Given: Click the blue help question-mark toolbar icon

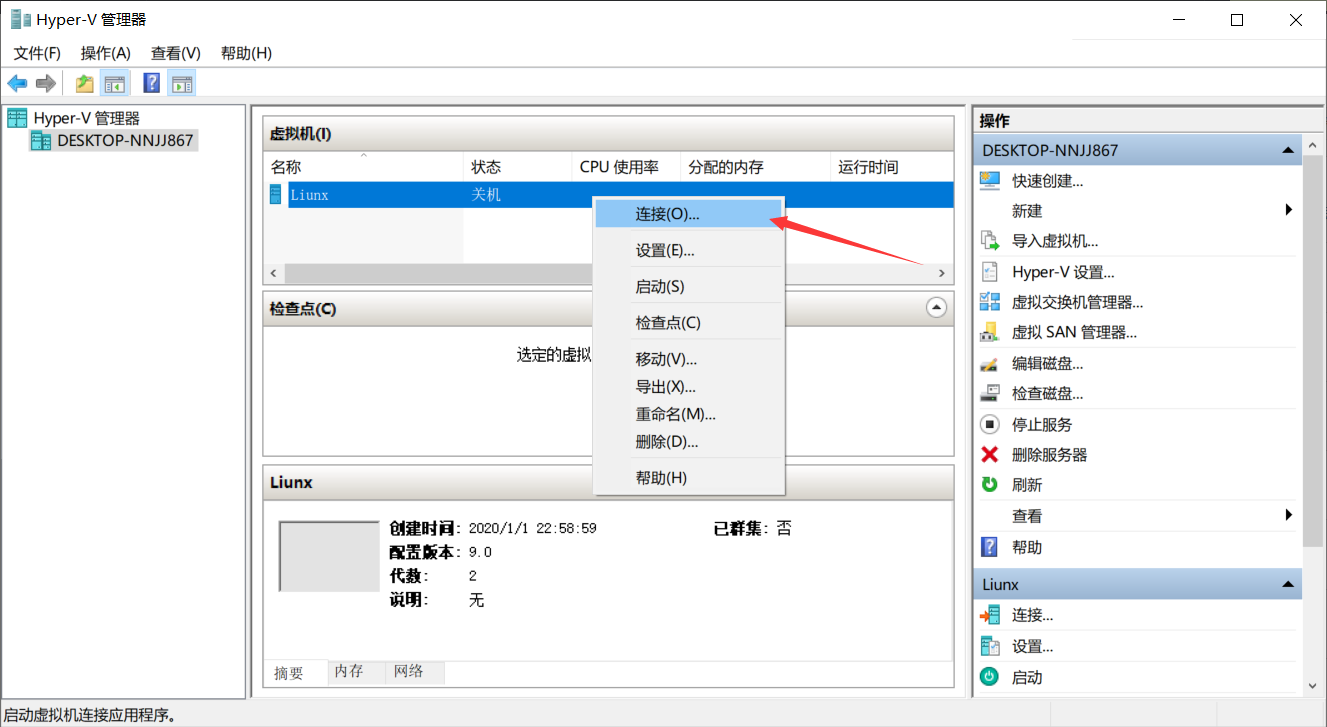Looking at the screenshot, I should tap(152, 83).
